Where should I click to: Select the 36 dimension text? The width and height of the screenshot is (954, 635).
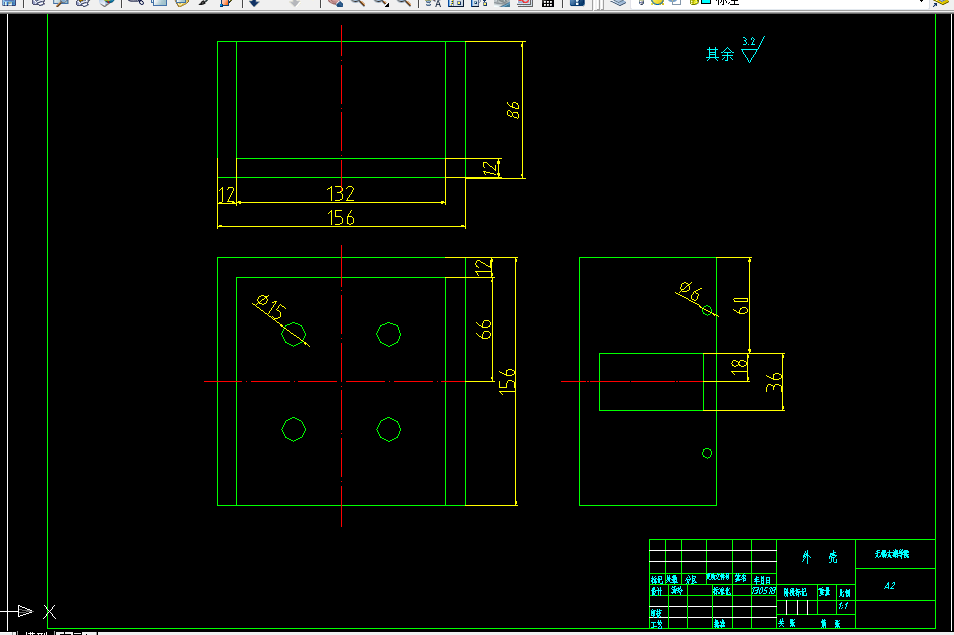pyautogui.click(x=773, y=382)
